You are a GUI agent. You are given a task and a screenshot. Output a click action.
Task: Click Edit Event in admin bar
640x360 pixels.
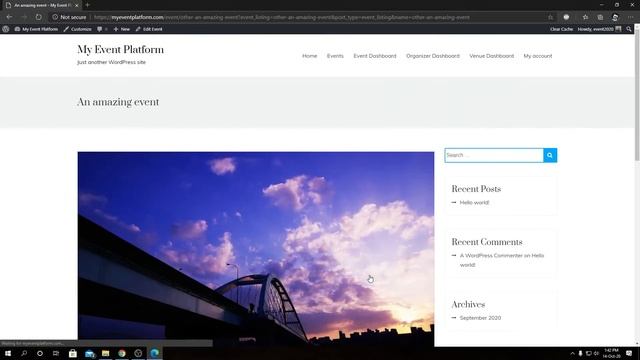(149, 29)
